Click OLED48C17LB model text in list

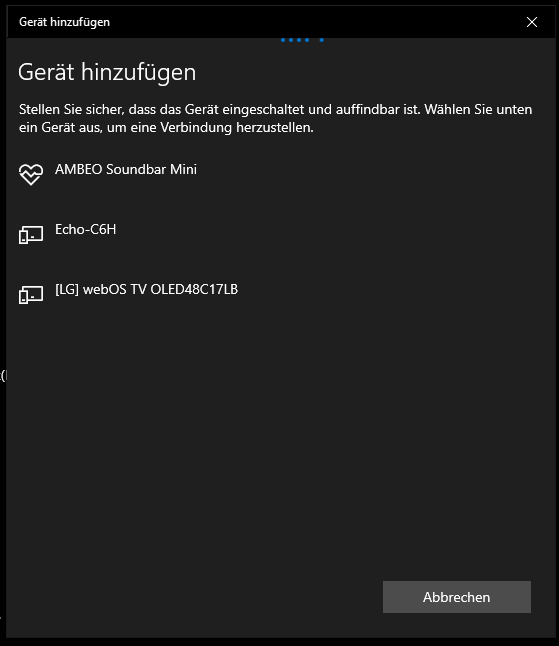point(194,289)
